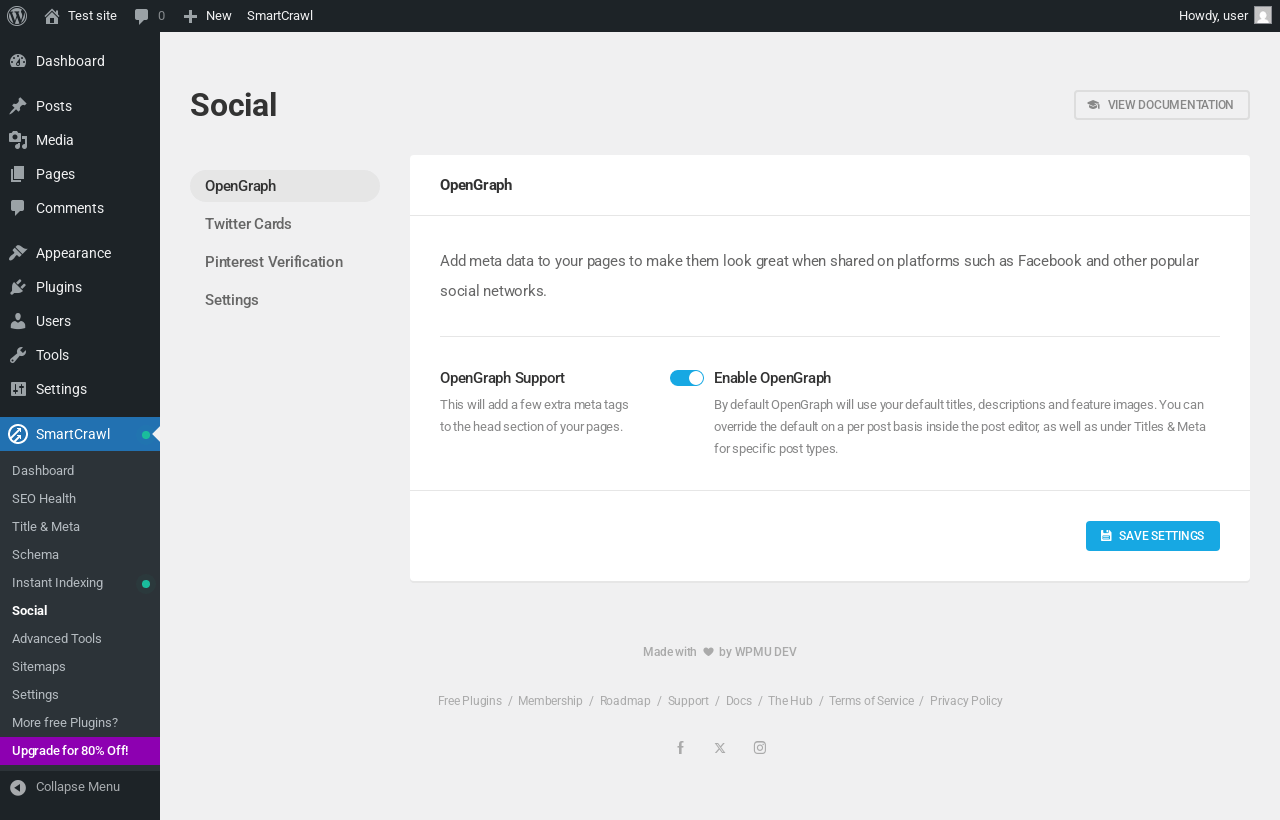This screenshot has height=820, width=1280.
Task: Click the plus icon next to New
Action: pyautogui.click(x=190, y=16)
